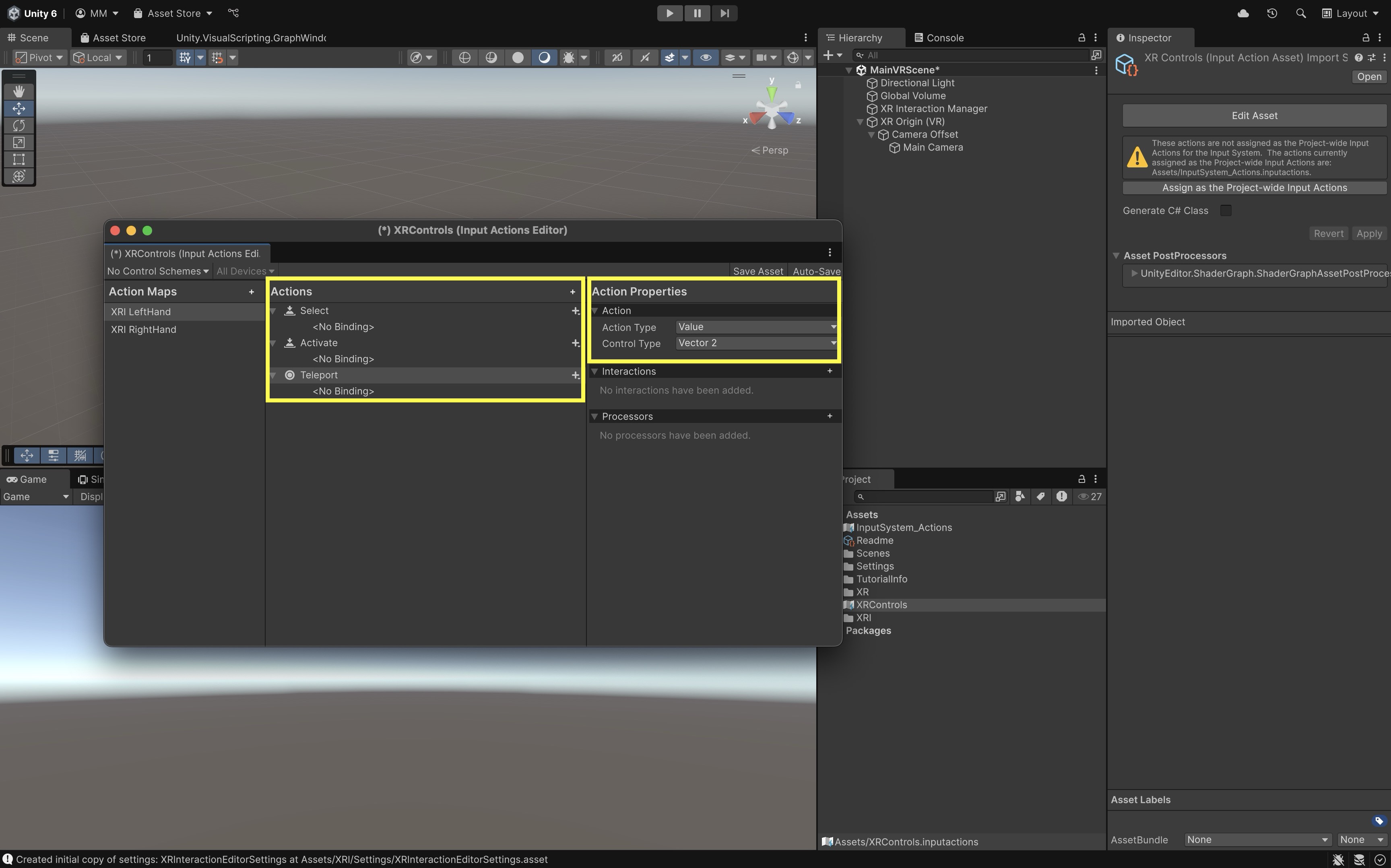The width and height of the screenshot is (1391, 868).
Task: Click the Save Asset button
Action: click(x=758, y=272)
